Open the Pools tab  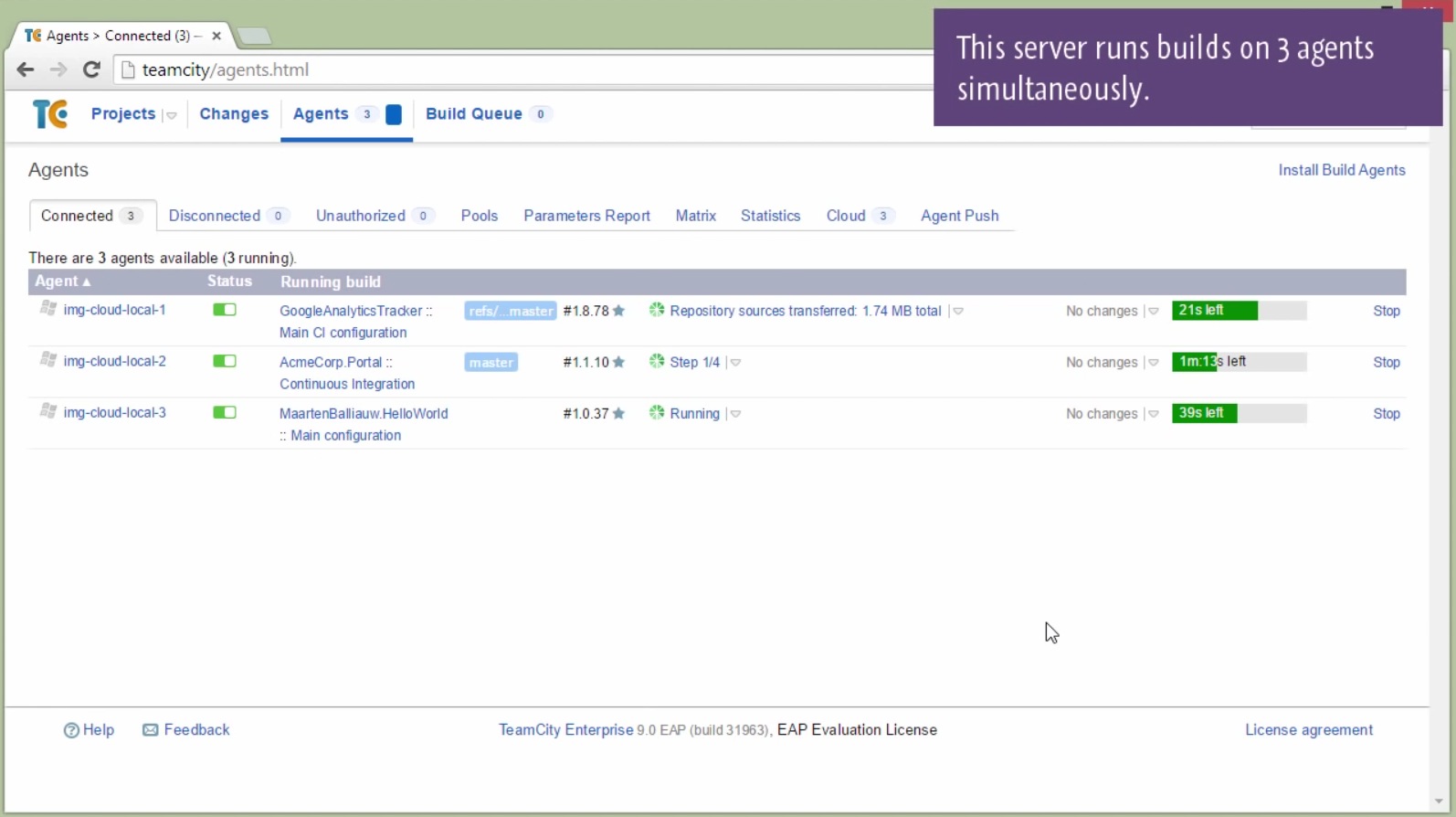pyautogui.click(x=480, y=216)
